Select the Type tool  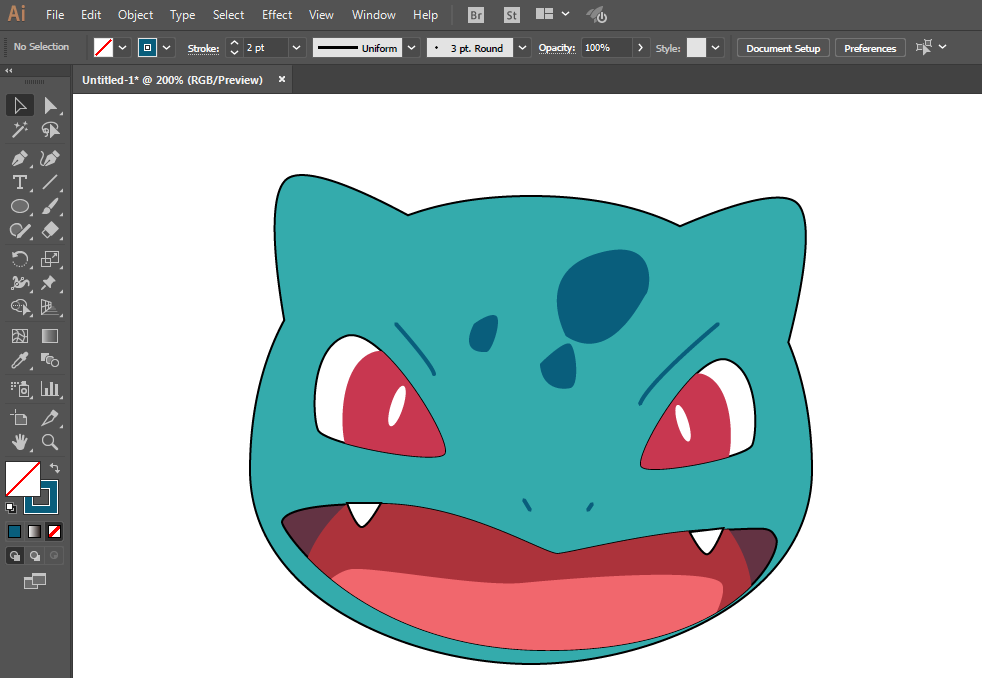click(19, 182)
